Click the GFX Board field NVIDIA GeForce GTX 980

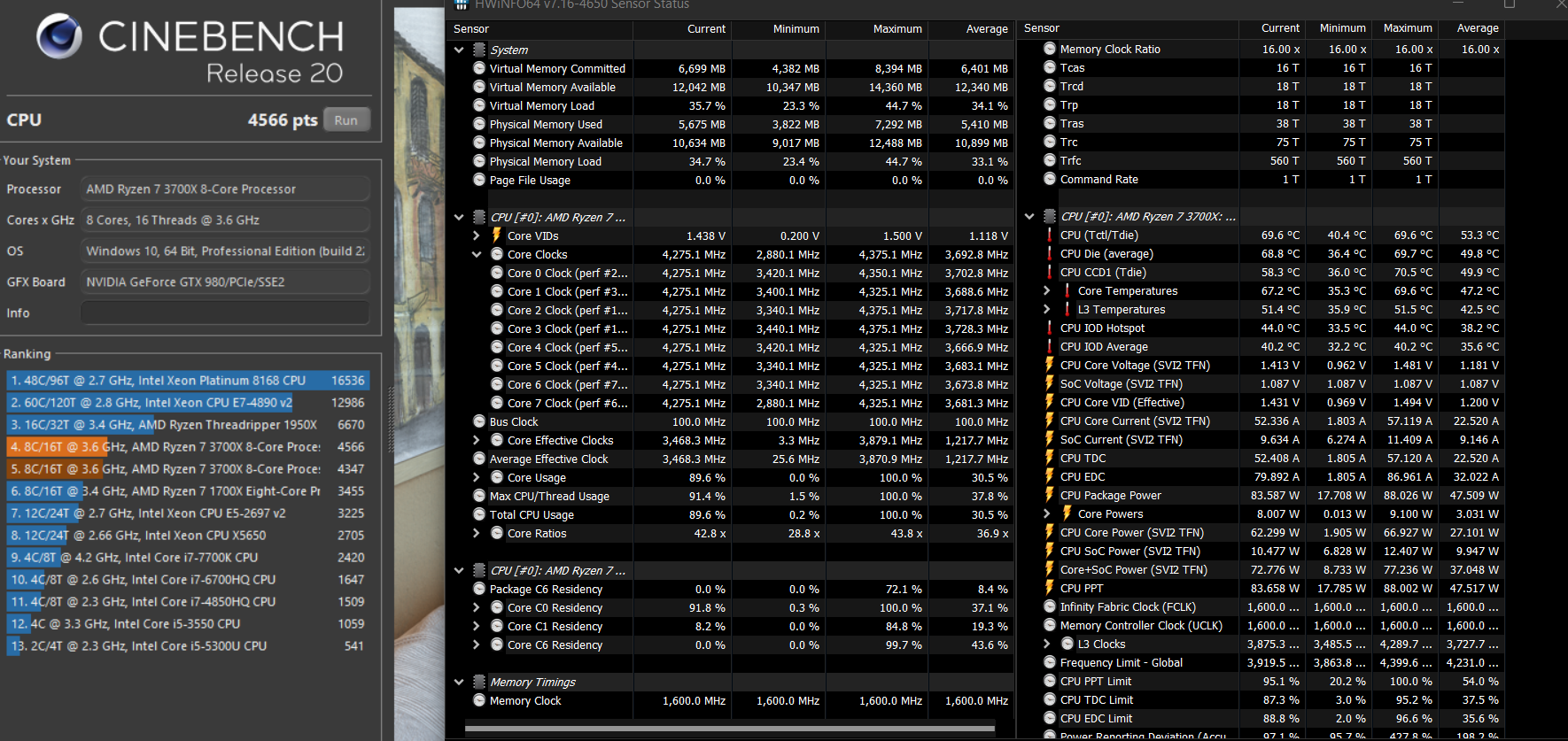(225, 282)
